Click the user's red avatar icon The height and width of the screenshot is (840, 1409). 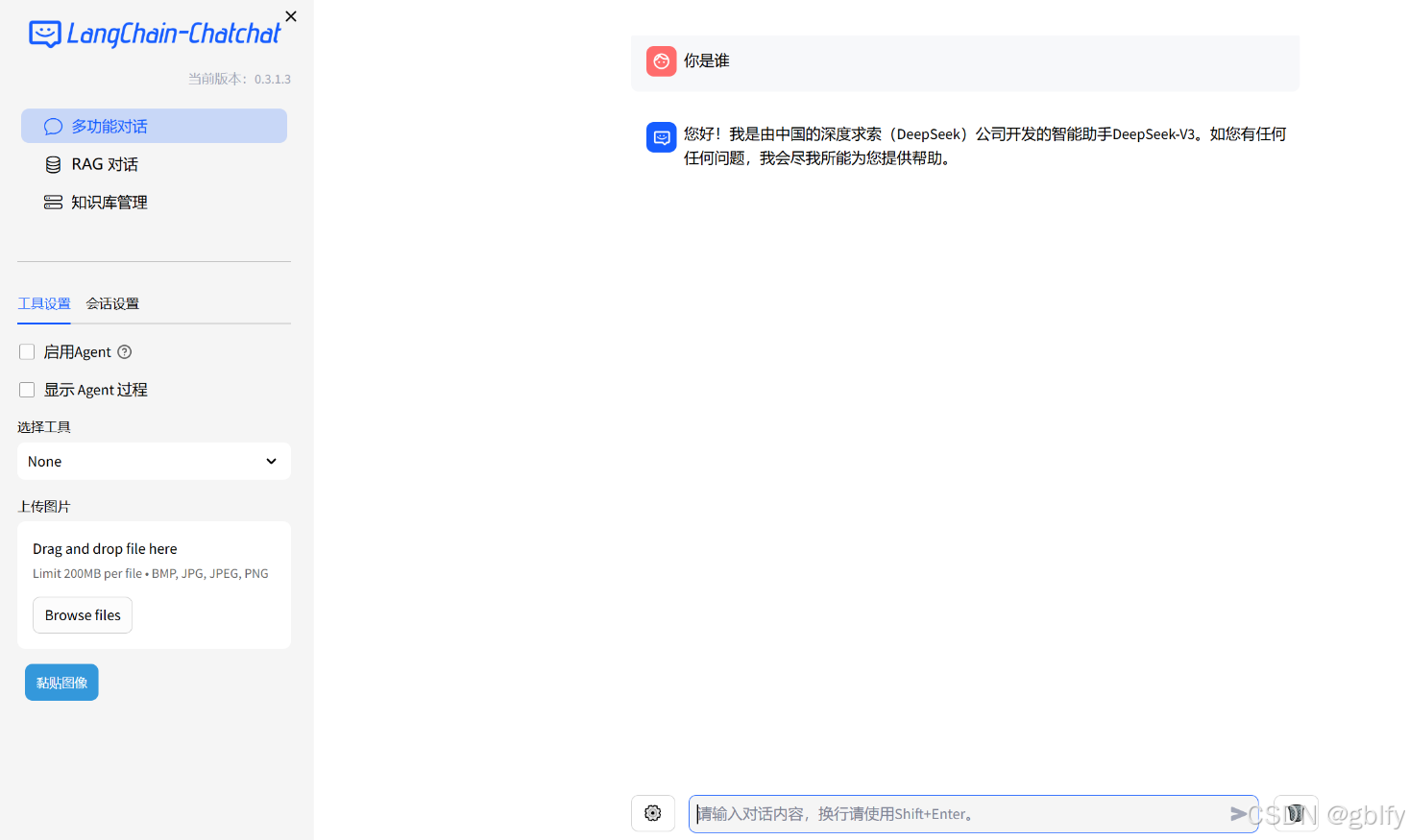(661, 60)
